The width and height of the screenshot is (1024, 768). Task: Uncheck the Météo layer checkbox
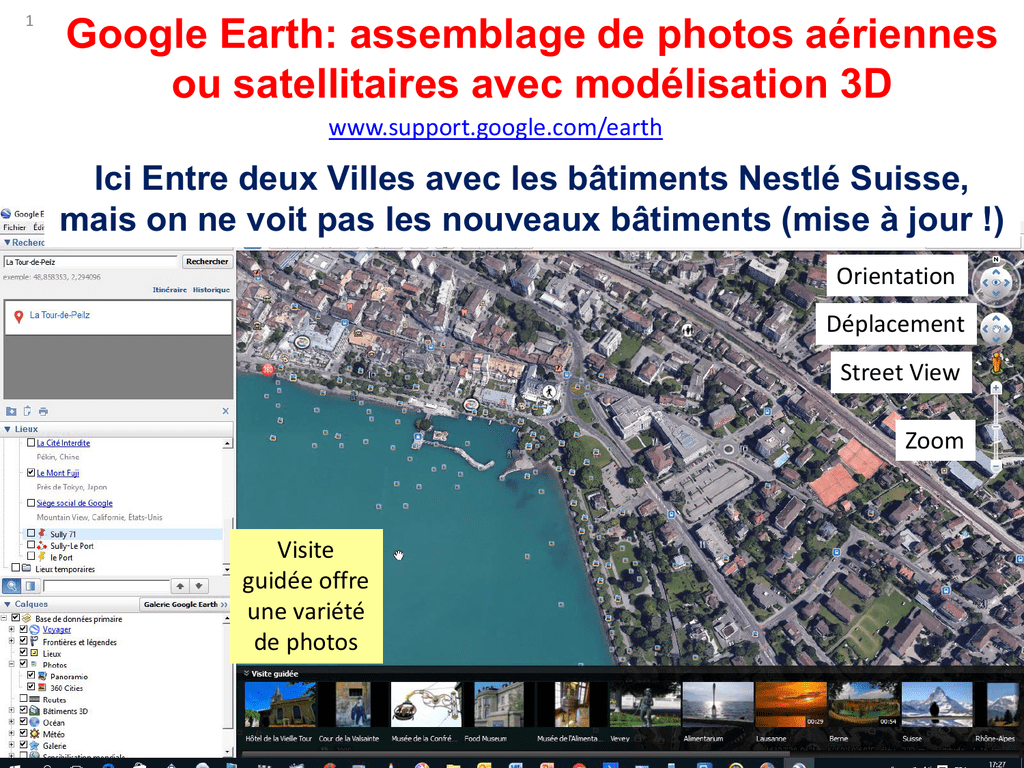[24, 733]
